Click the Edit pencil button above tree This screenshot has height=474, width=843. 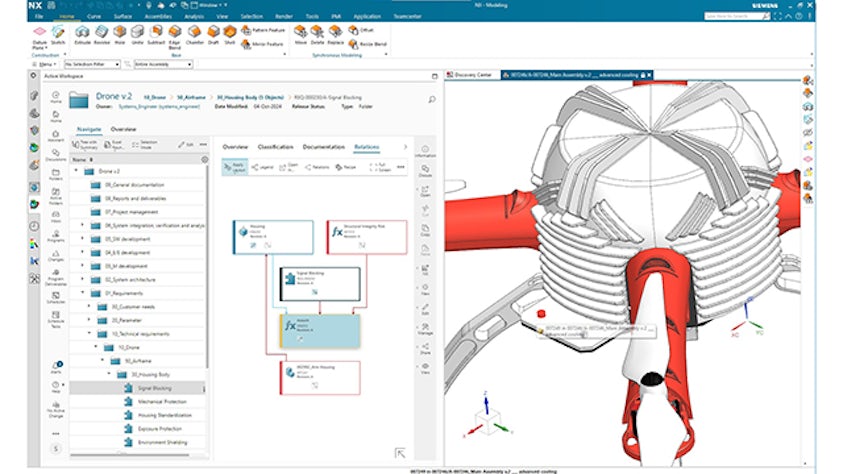(185, 145)
